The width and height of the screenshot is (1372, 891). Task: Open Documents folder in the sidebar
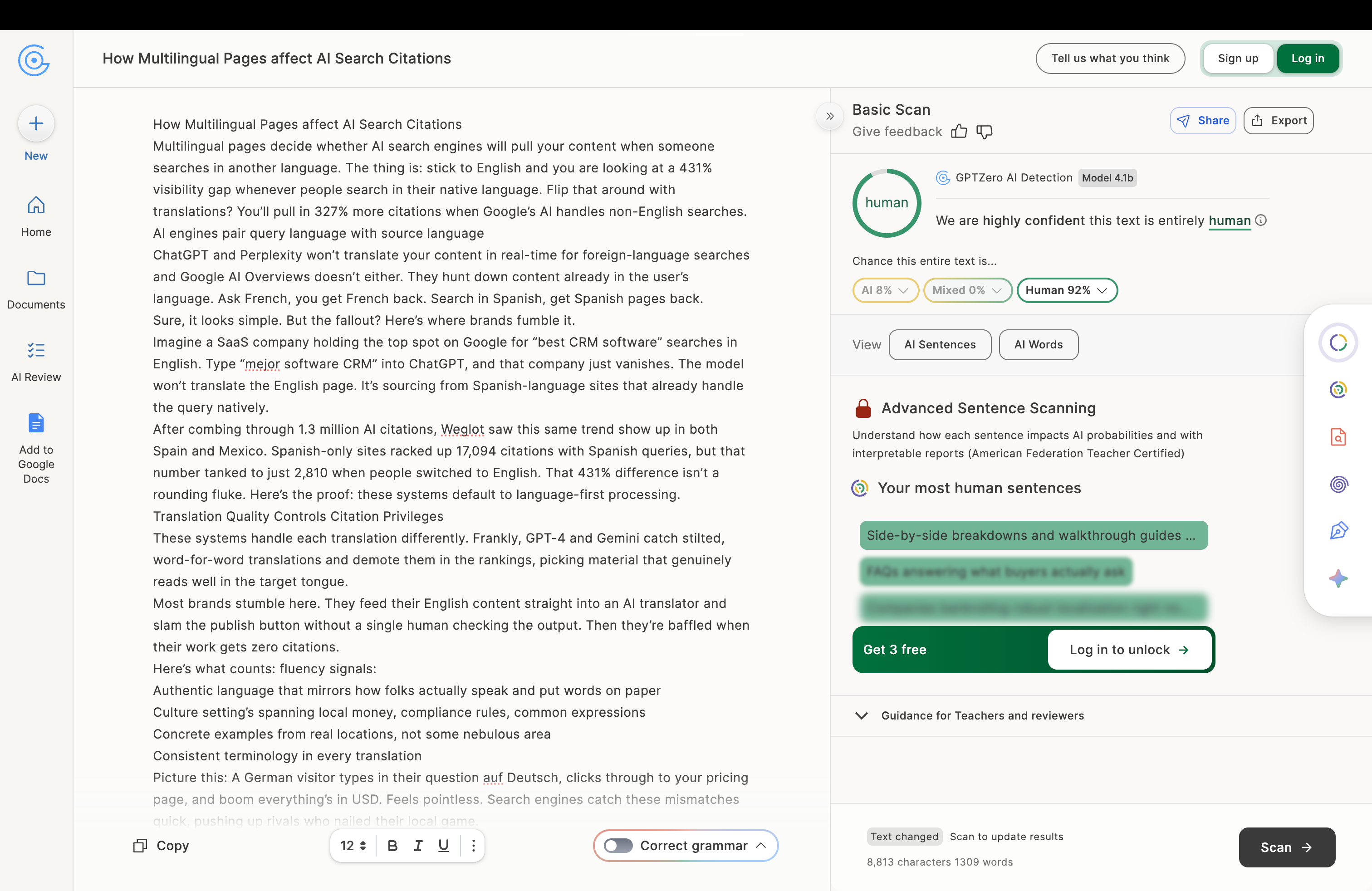[36, 290]
